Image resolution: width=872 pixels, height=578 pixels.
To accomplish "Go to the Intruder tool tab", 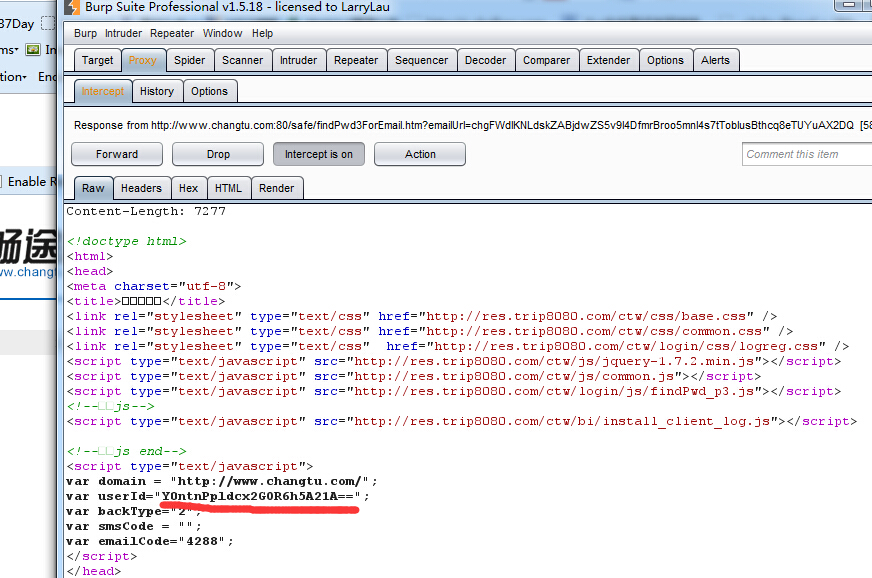I will pyautogui.click(x=298, y=60).
